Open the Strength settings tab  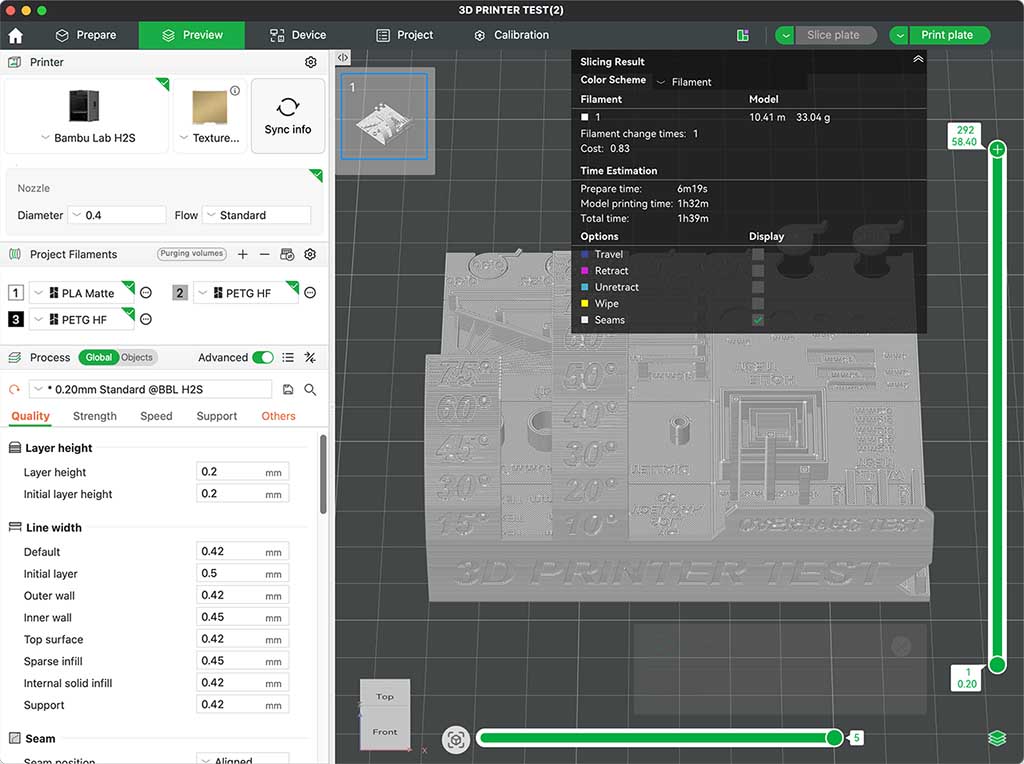[x=95, y=416]
